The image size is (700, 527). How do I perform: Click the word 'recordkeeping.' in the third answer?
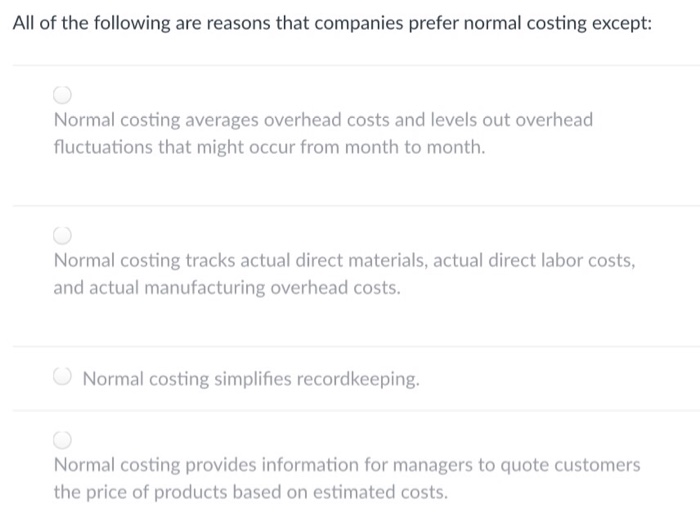365,380
